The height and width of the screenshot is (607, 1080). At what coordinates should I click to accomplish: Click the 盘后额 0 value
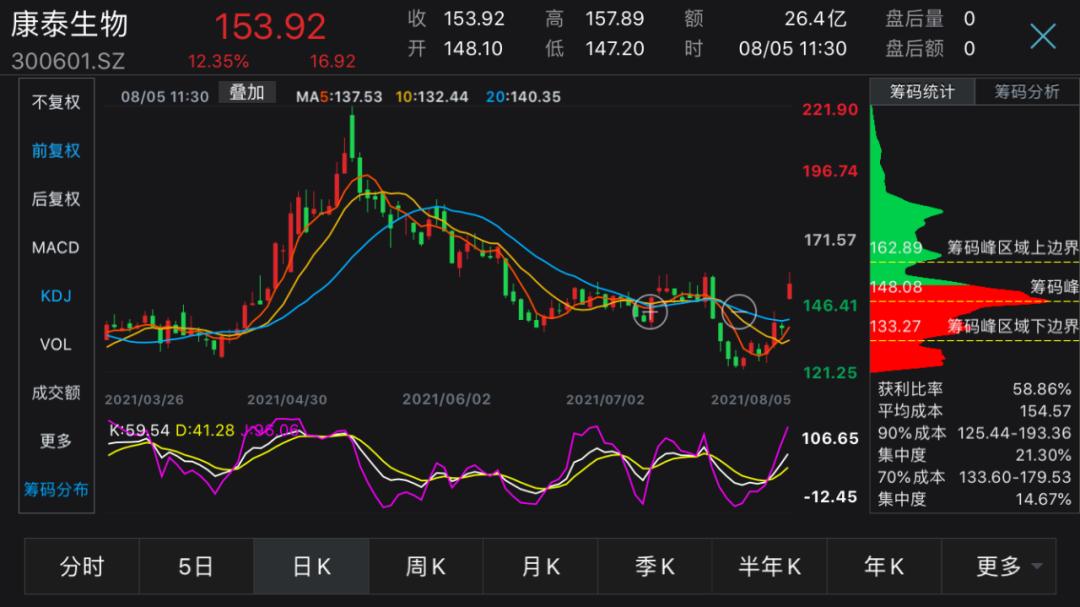coord(930,49)
